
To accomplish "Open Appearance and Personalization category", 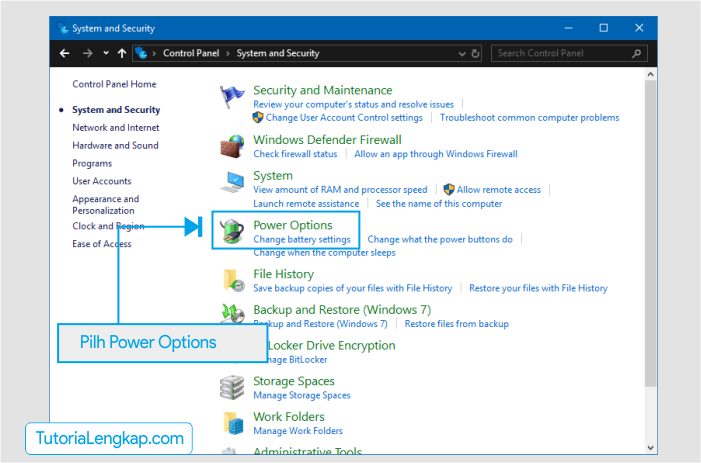I will (x=106, y=205).
